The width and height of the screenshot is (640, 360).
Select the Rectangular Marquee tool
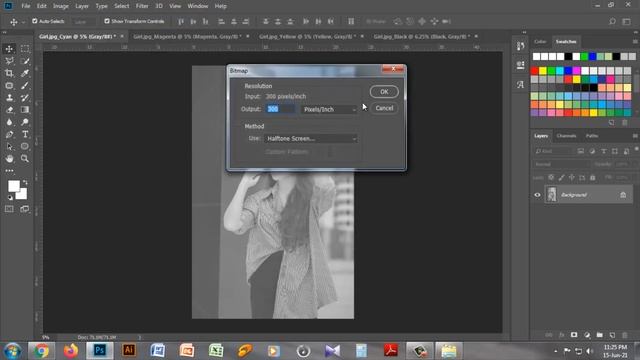tap(24, 49)
